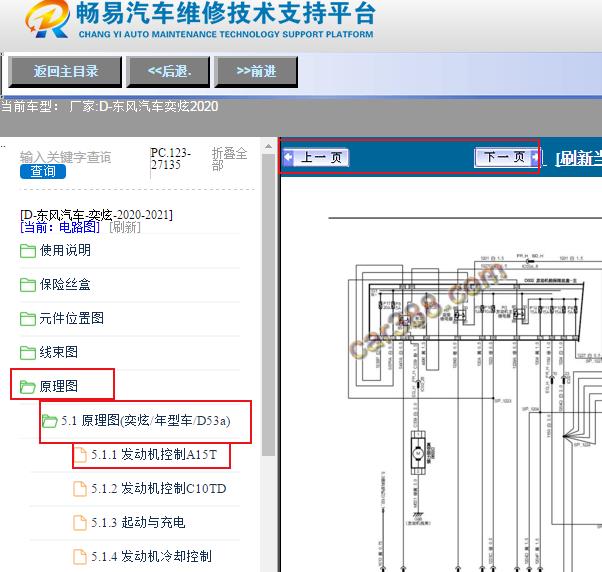Click the open folder icon beside 原理图

tap(28, 387)
